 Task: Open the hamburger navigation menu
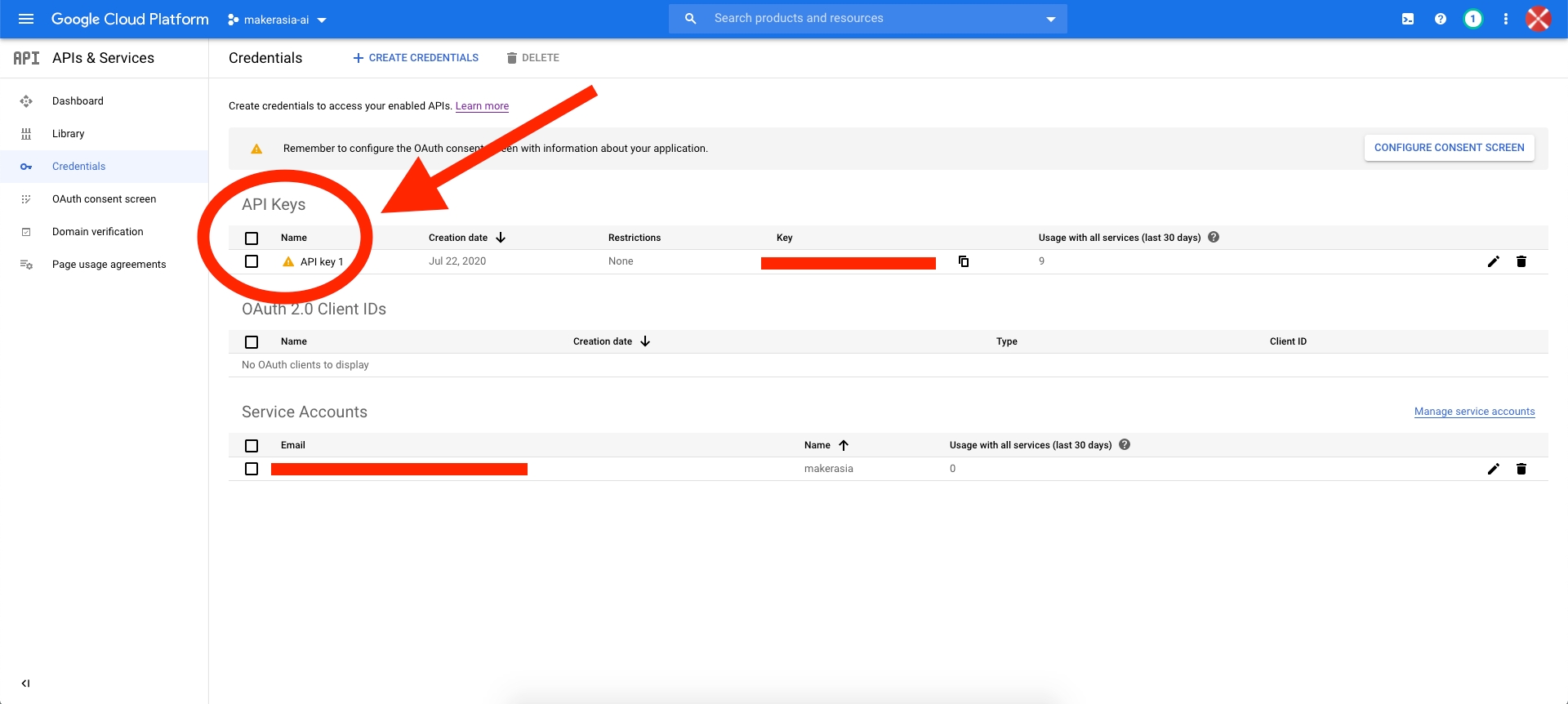25,19
